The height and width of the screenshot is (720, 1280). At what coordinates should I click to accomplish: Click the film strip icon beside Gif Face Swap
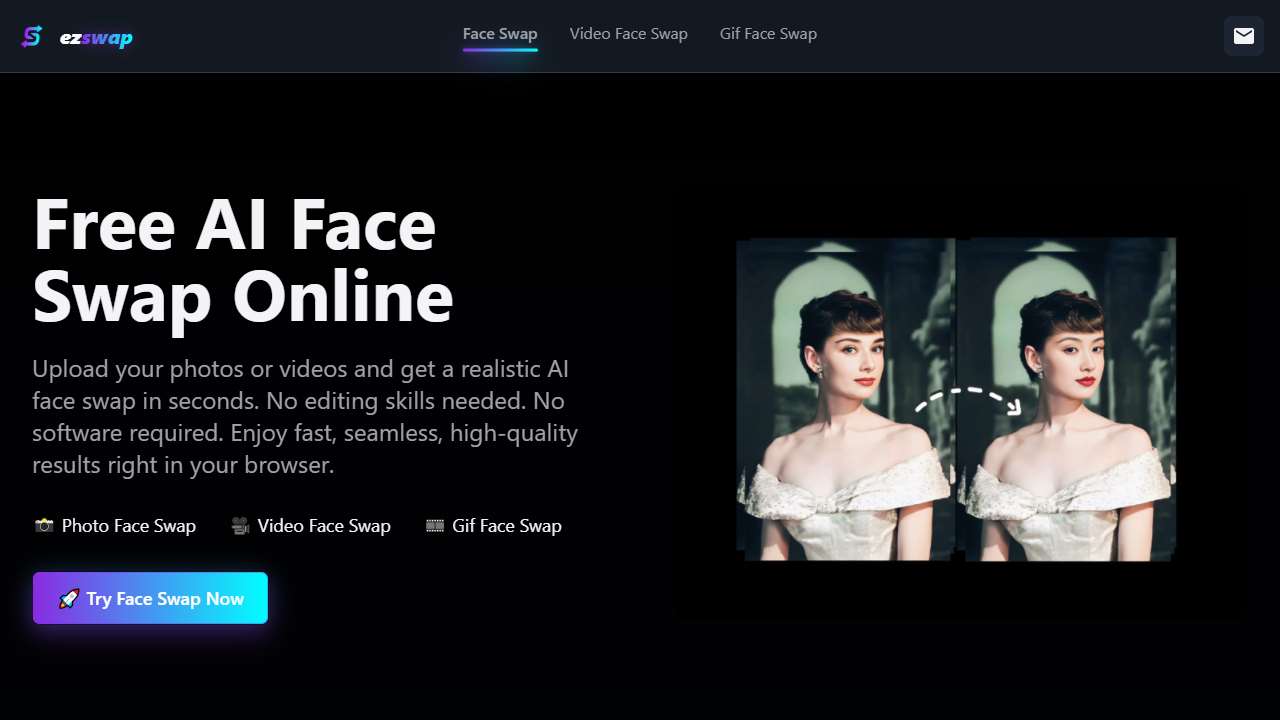point(435,526)
